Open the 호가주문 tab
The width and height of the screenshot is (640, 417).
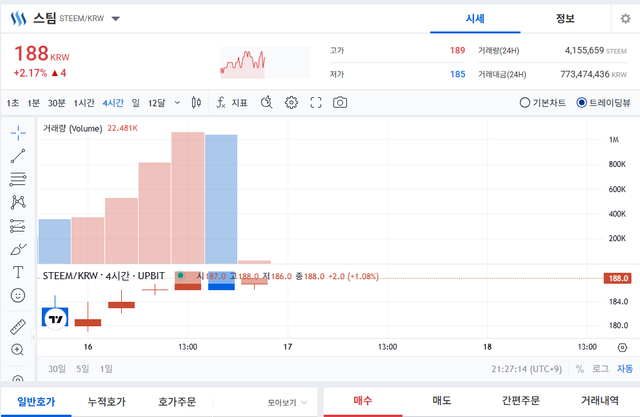tap(177, 402)
